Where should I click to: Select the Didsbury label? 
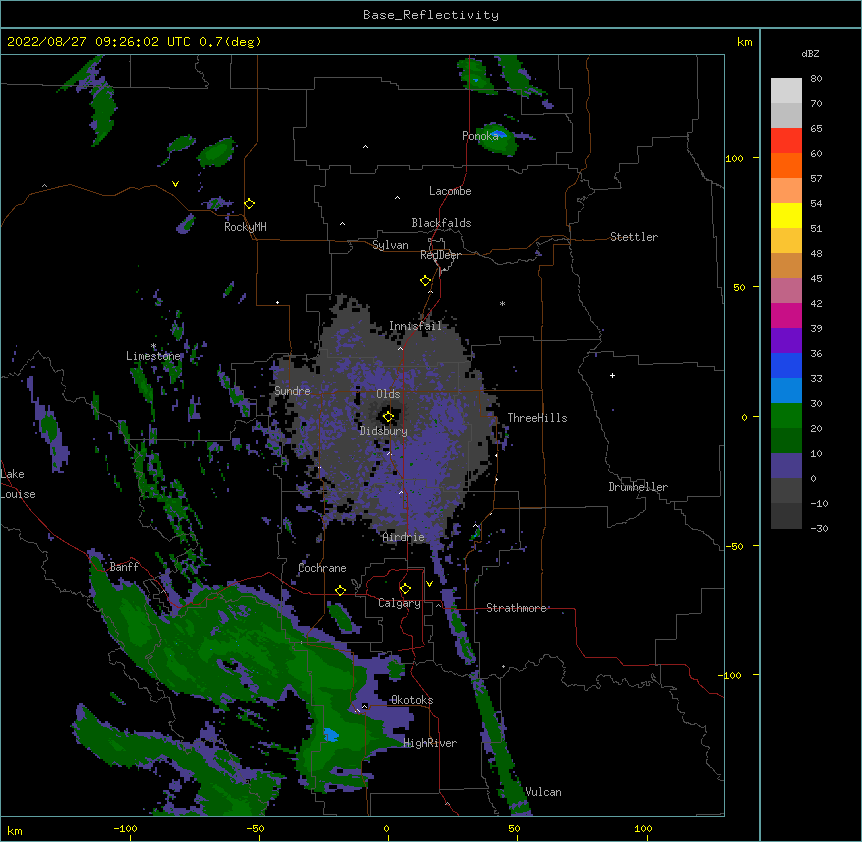384,431
